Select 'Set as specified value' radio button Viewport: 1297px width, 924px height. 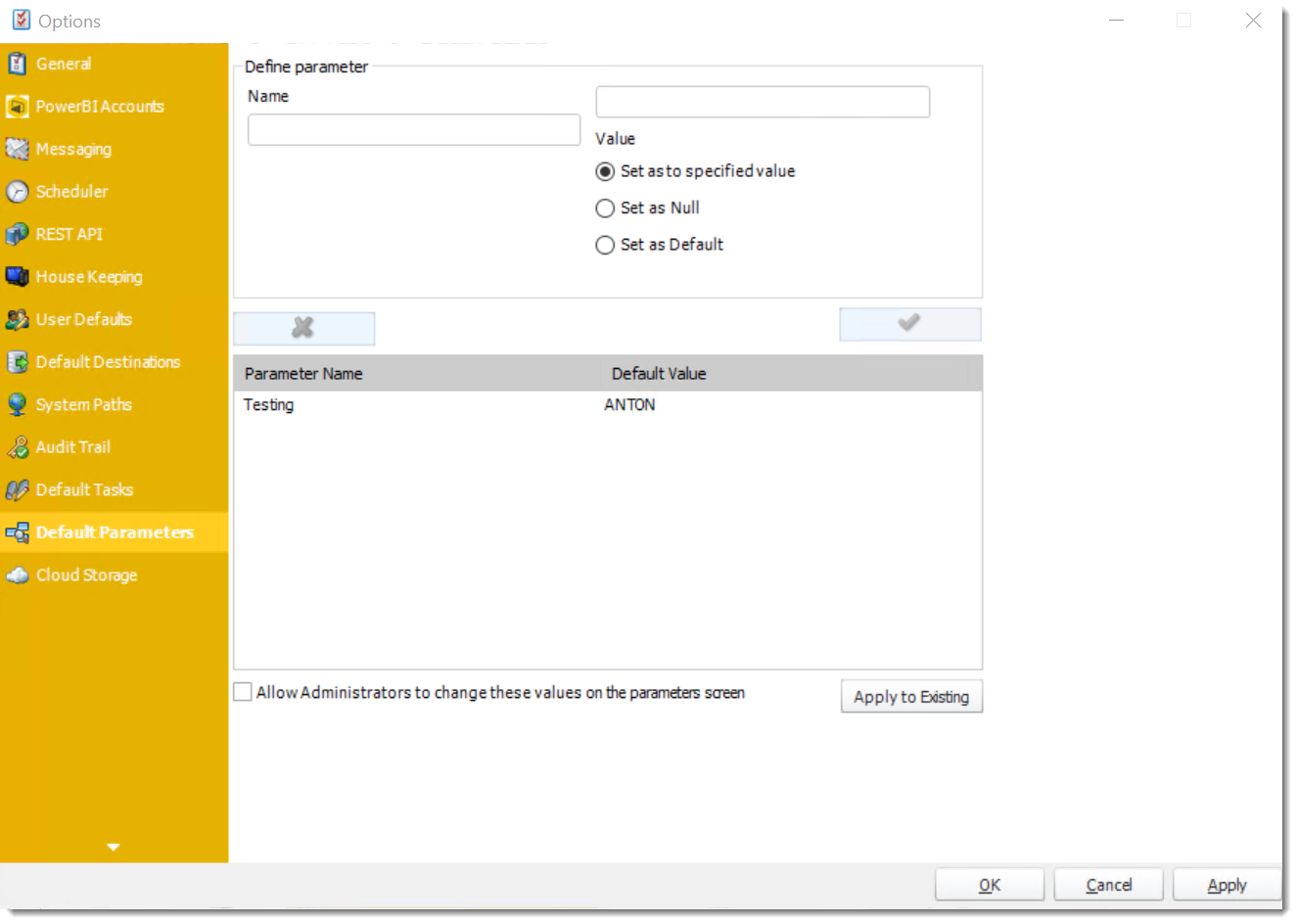pyautogui.click(x=605, y=172)
